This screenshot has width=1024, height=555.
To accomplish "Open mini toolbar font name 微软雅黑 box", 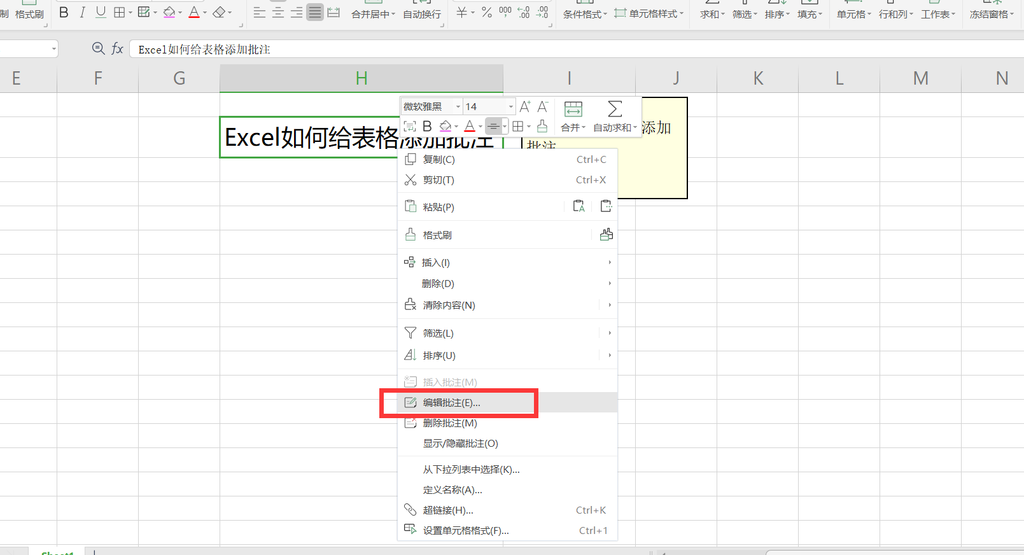I will (x=431, y=106).
